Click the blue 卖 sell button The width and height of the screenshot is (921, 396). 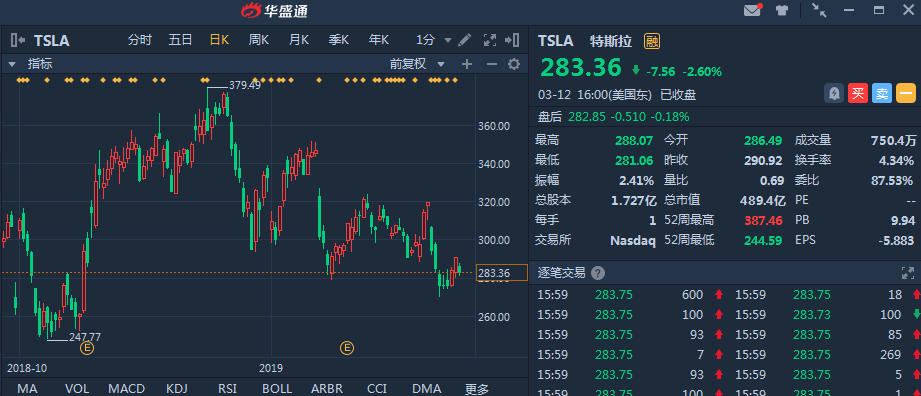click(882, 93)
